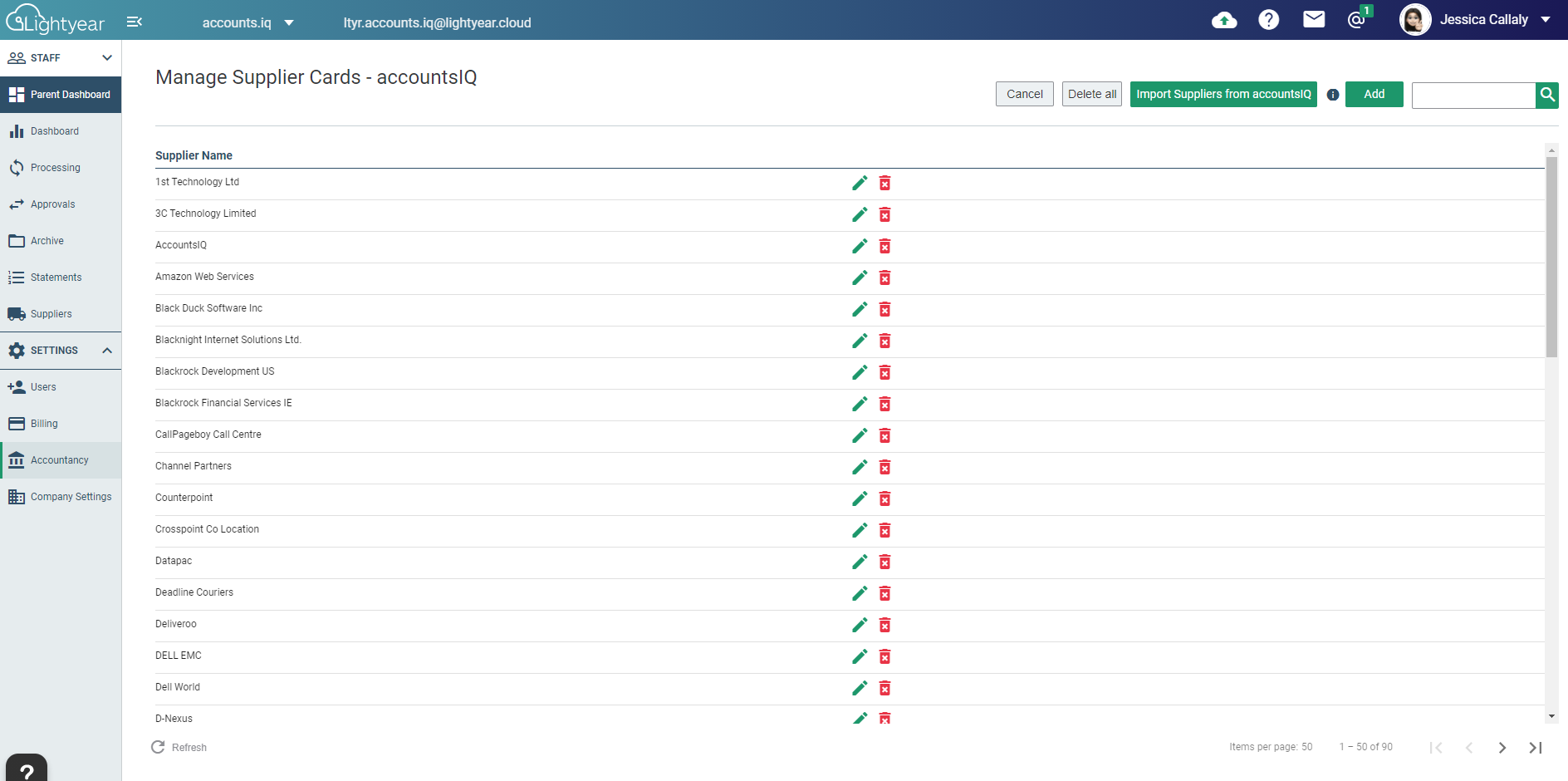Screen dimensions: 1568x781
Task: Open Users settings in sidebar
Action: pyautogui.click(x=61, y=387)
